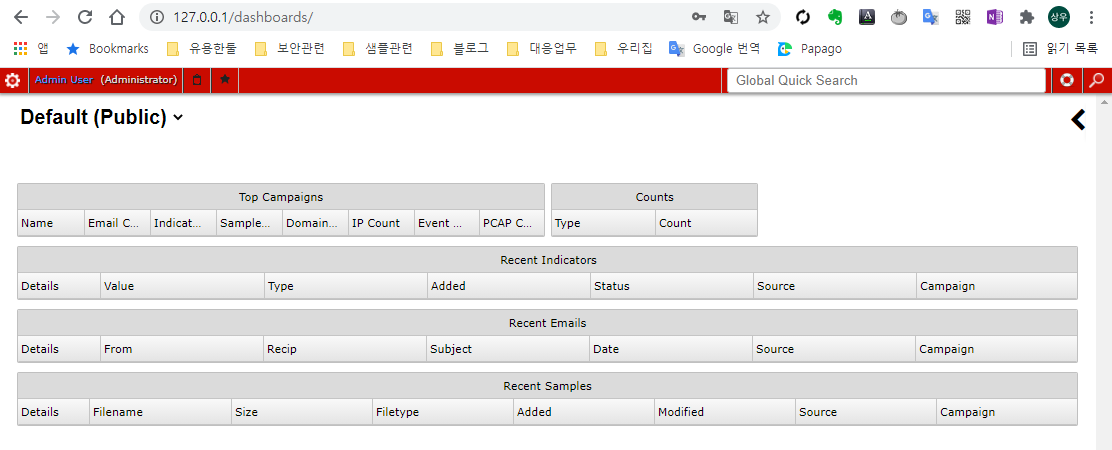Image resolution: width=1112 pixels, height=450 pixels.
Task: Click the sync circular arrows extension icon
Action: [x=803, y=17]
